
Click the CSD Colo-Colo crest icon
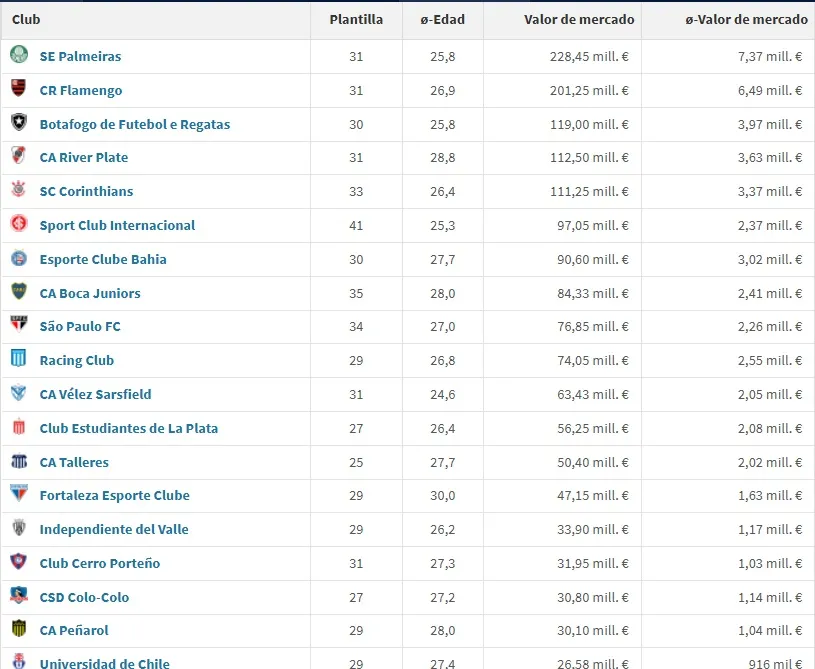[x=19, y=596]
